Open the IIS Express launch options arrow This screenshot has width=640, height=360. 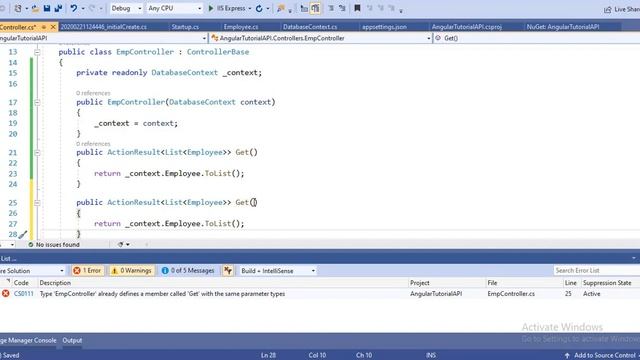click(x=249, y=8)
